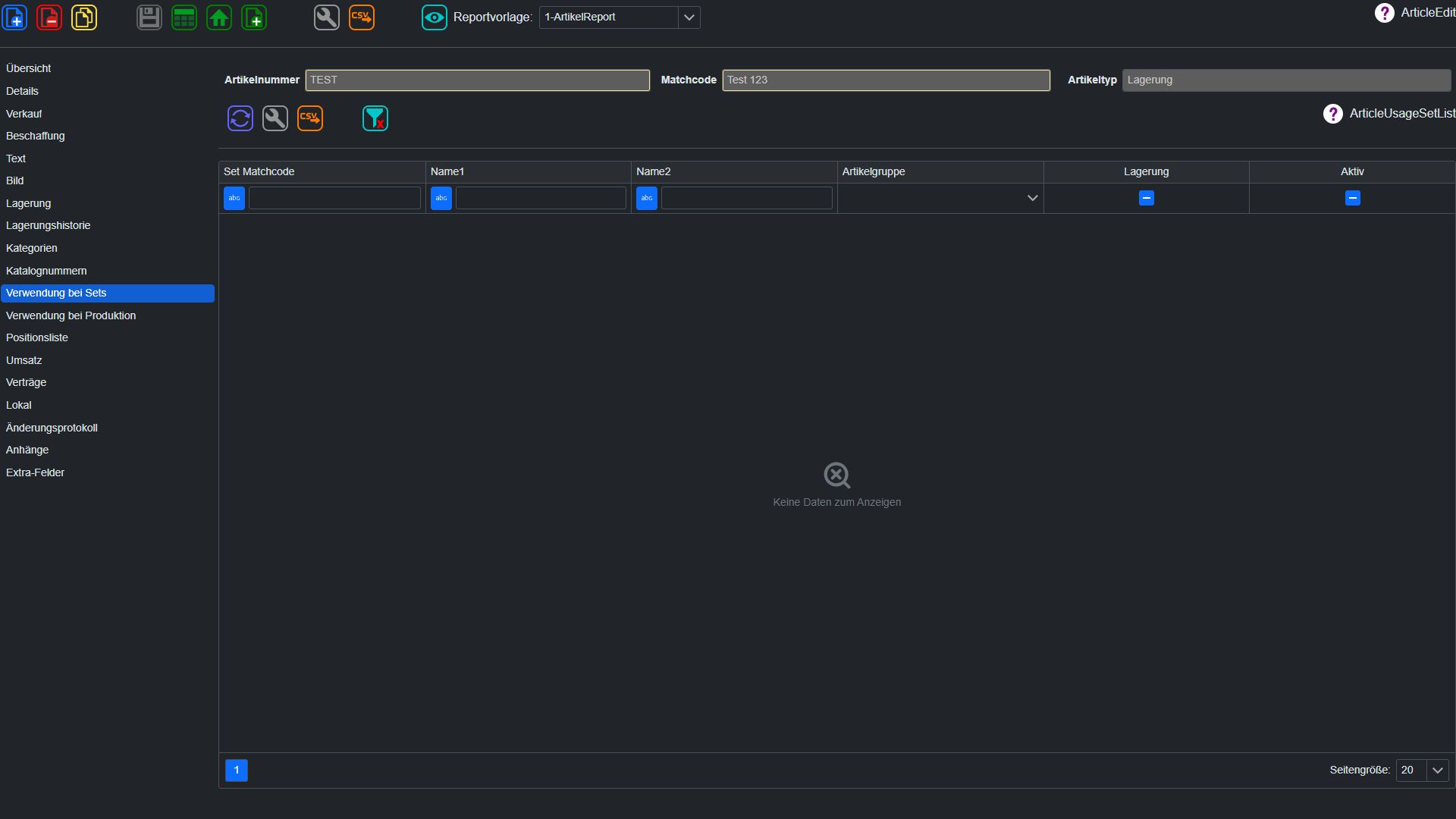Switch to the Lagerung section
The height and width of the screenshot is (819, 1456).
pyautogui.click(x=107, y=203)
